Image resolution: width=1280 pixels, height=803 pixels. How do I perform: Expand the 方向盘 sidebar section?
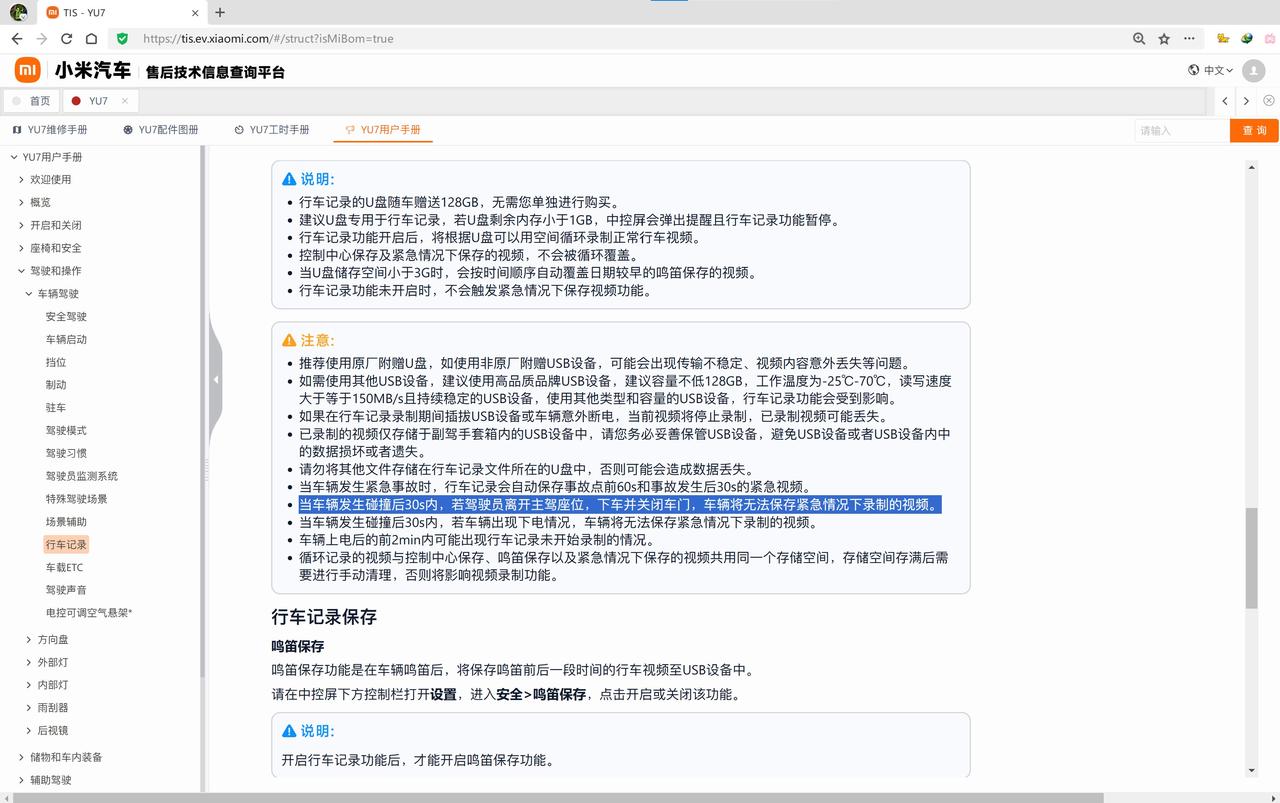pos(27,638)
